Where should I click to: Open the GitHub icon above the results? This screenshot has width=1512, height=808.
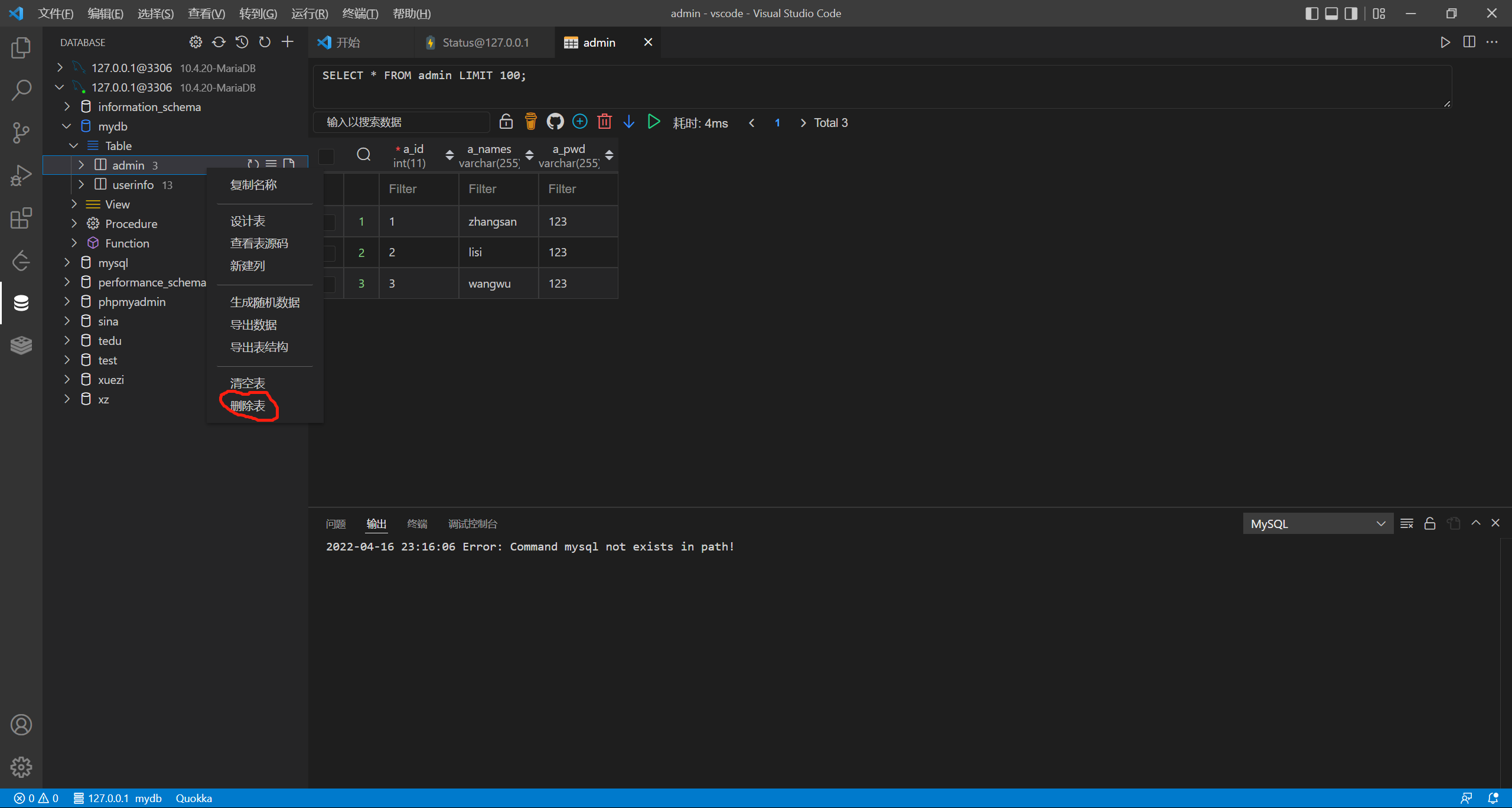pos(555,121)
